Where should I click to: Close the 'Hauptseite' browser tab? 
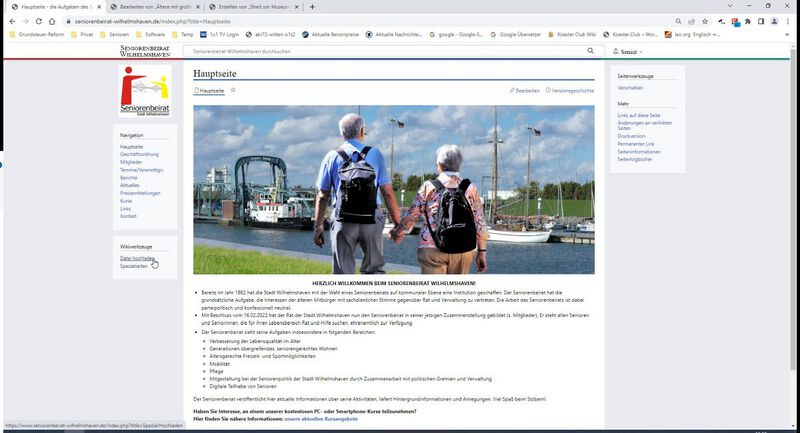98,7
